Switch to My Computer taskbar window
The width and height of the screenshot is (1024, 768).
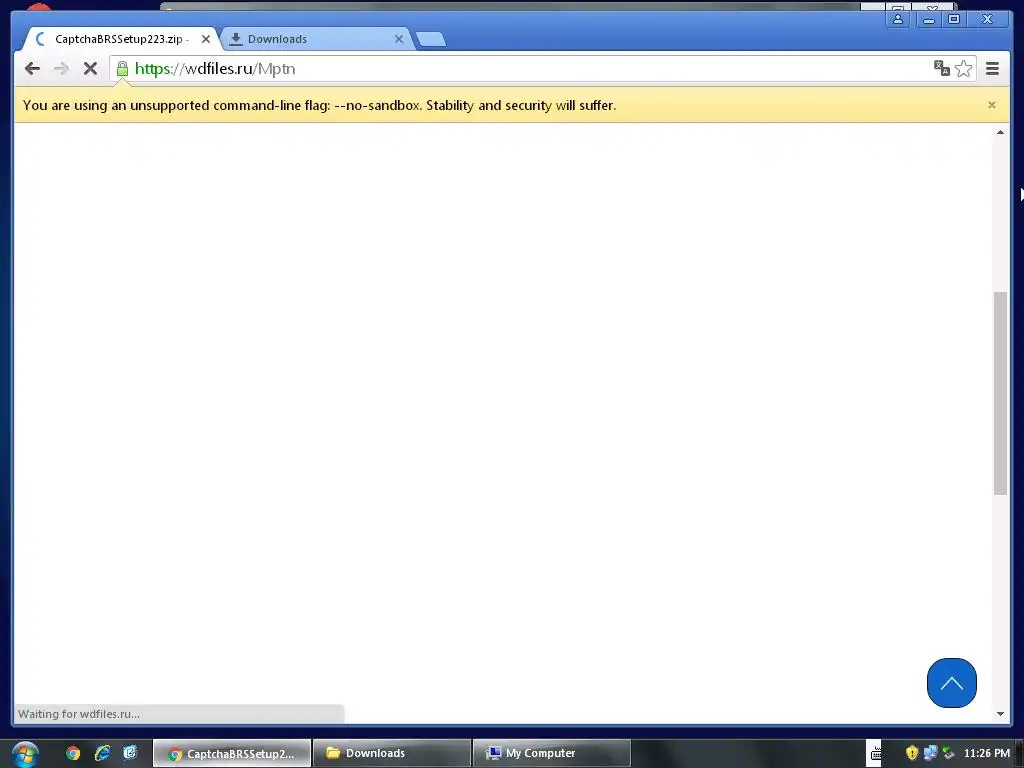tap(552, 753)
